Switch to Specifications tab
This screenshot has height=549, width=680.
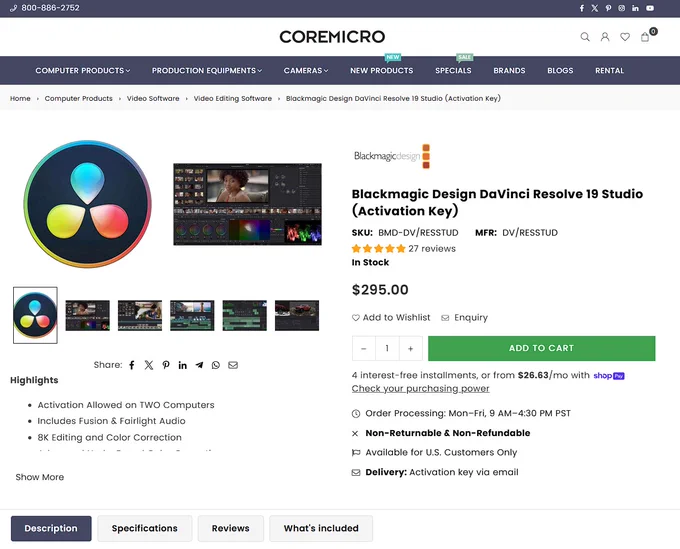(145, 529)
